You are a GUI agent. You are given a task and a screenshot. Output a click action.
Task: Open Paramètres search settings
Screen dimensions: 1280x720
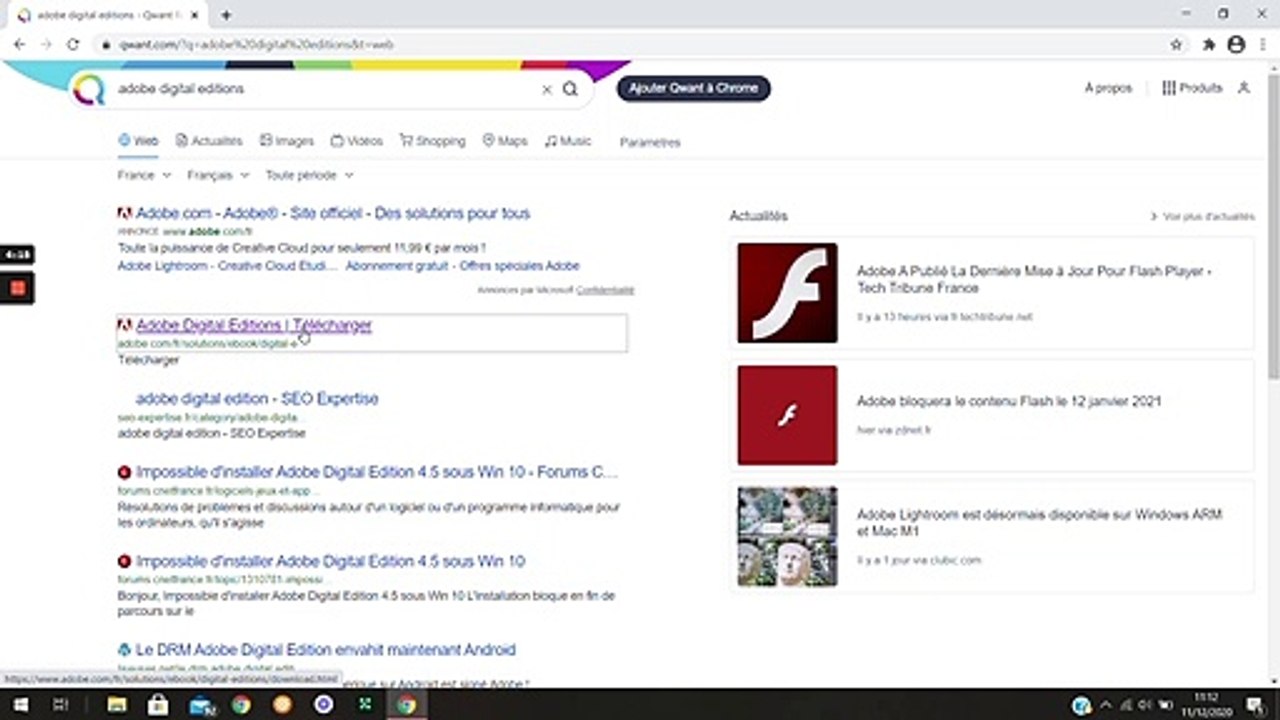point(650,142)
